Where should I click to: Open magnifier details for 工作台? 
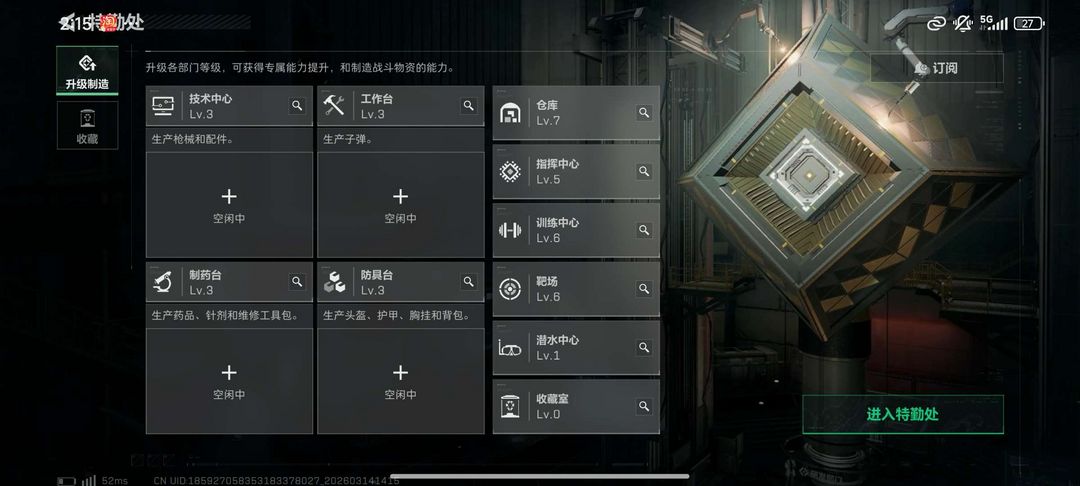click(x=468, y=105)
